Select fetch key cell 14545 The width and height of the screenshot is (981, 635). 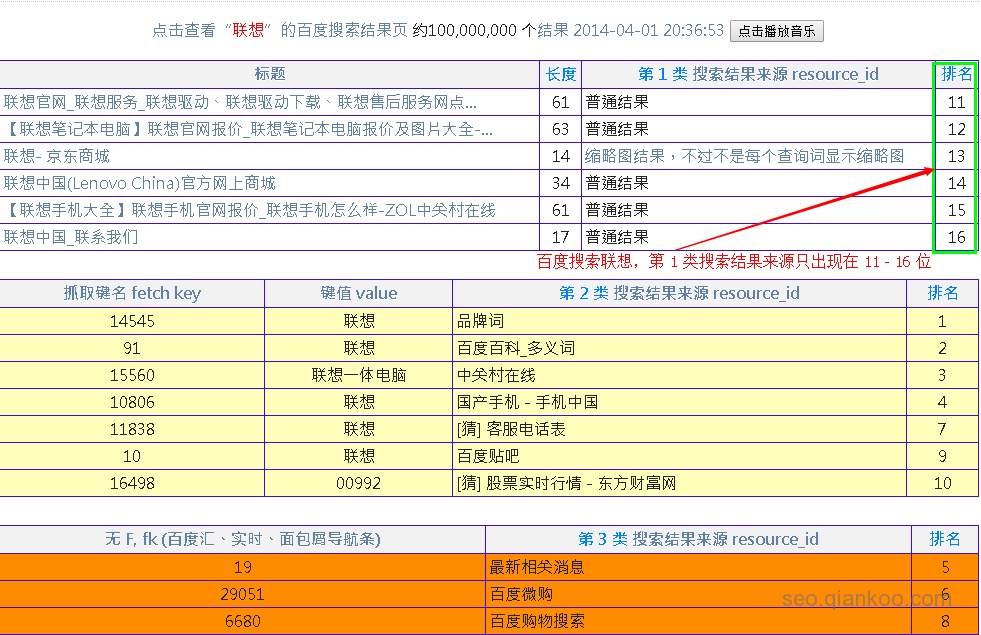tap(132, 321)
